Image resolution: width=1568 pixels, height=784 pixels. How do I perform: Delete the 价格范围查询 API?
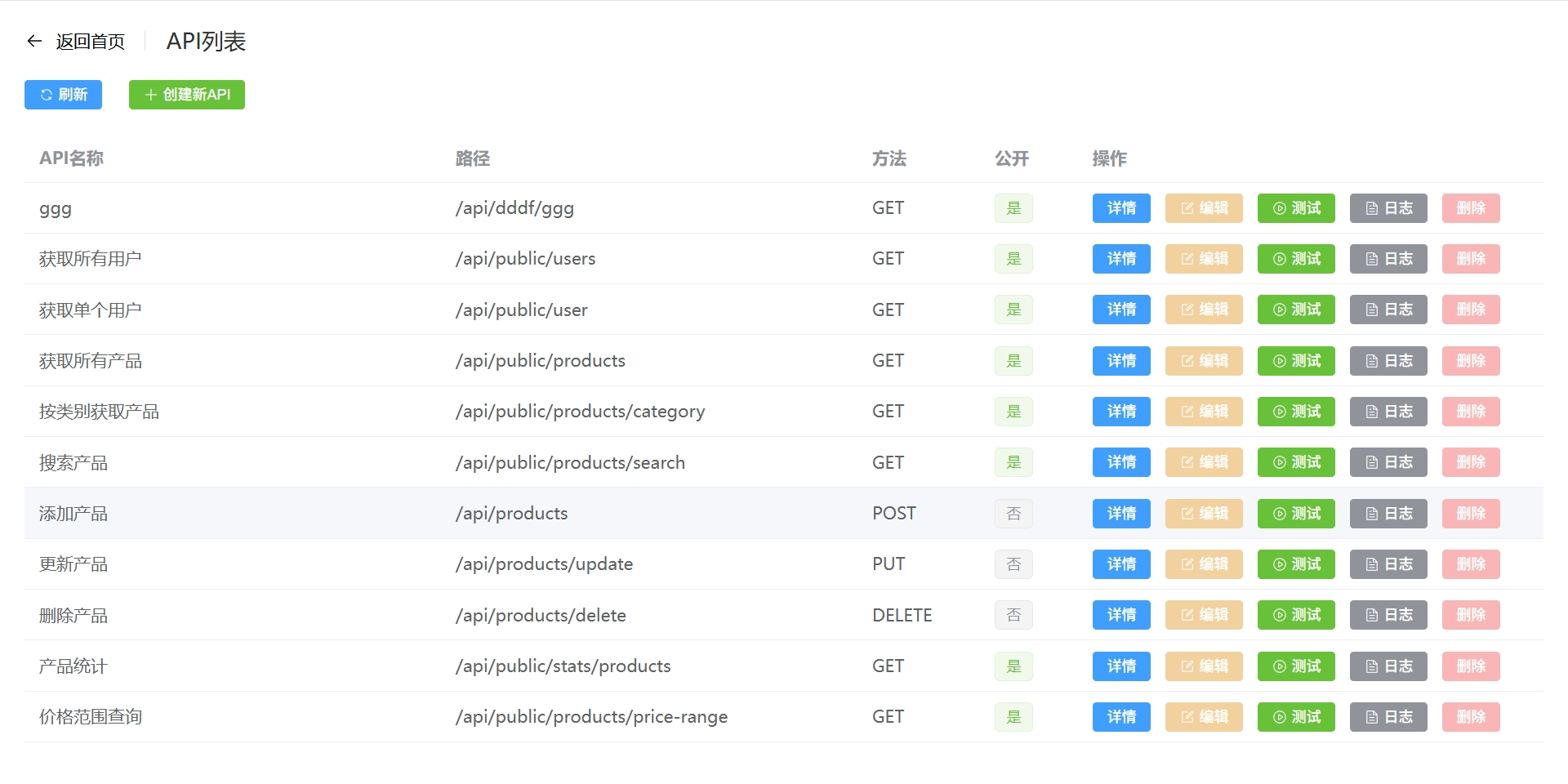pyautogui.click(x=1471, y=717)
